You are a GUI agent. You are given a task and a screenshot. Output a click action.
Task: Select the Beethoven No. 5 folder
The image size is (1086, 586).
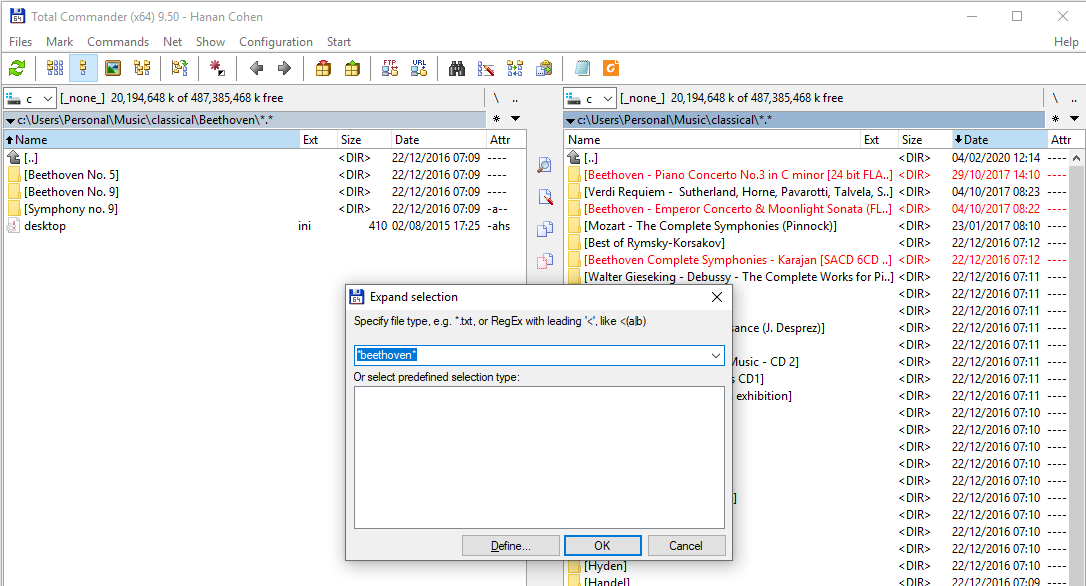click(x=71, y=175)
